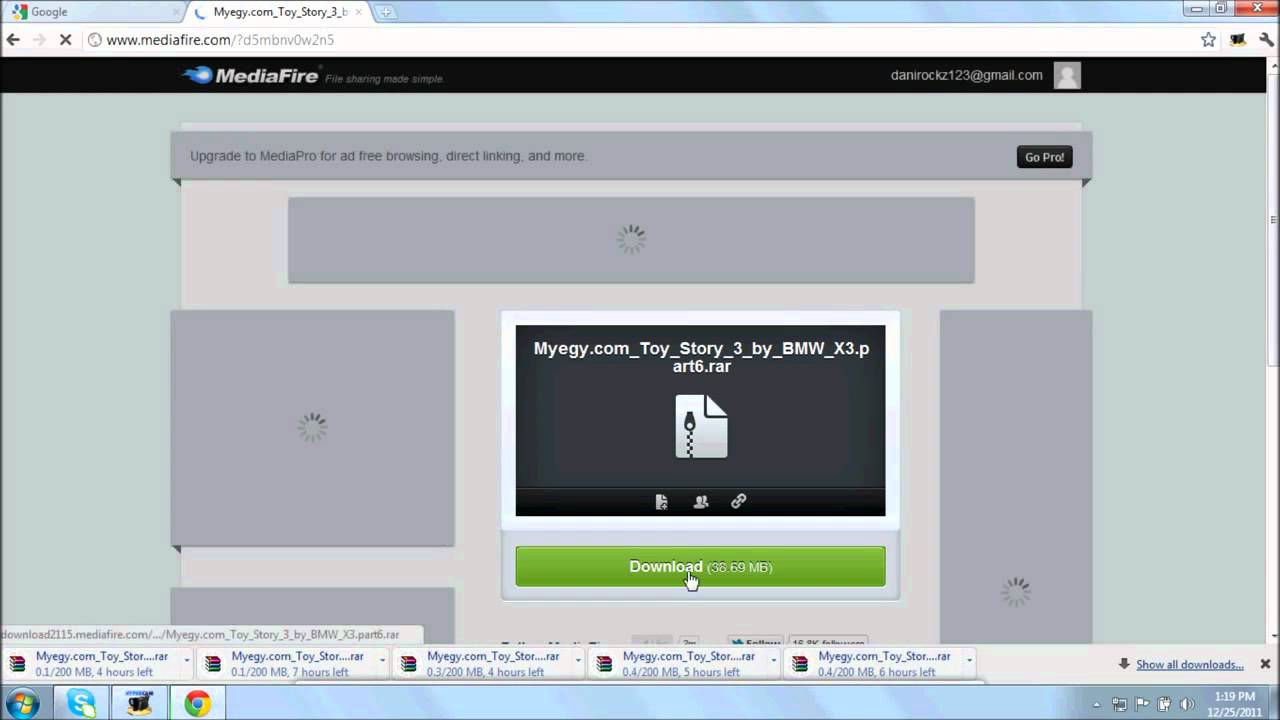The width and height of the screenshot is (1280, 720).
Task: Expand options arrow for the 5 hours left download
Action: pyautogui.click(x=773, y=661)
